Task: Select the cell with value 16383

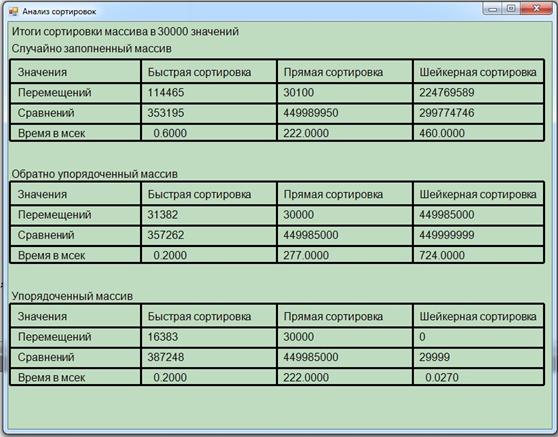Action: click(x=209, y=337)
